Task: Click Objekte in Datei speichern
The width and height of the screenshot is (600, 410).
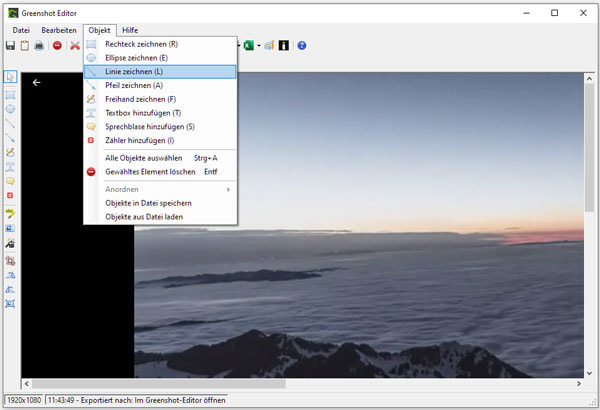Action: pos(152,203)
